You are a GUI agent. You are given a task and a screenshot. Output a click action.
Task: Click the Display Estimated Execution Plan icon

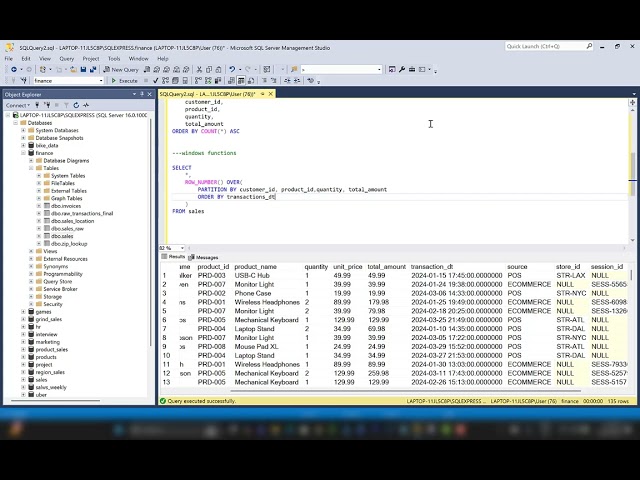pyautogui.click(x=165, y=81)
